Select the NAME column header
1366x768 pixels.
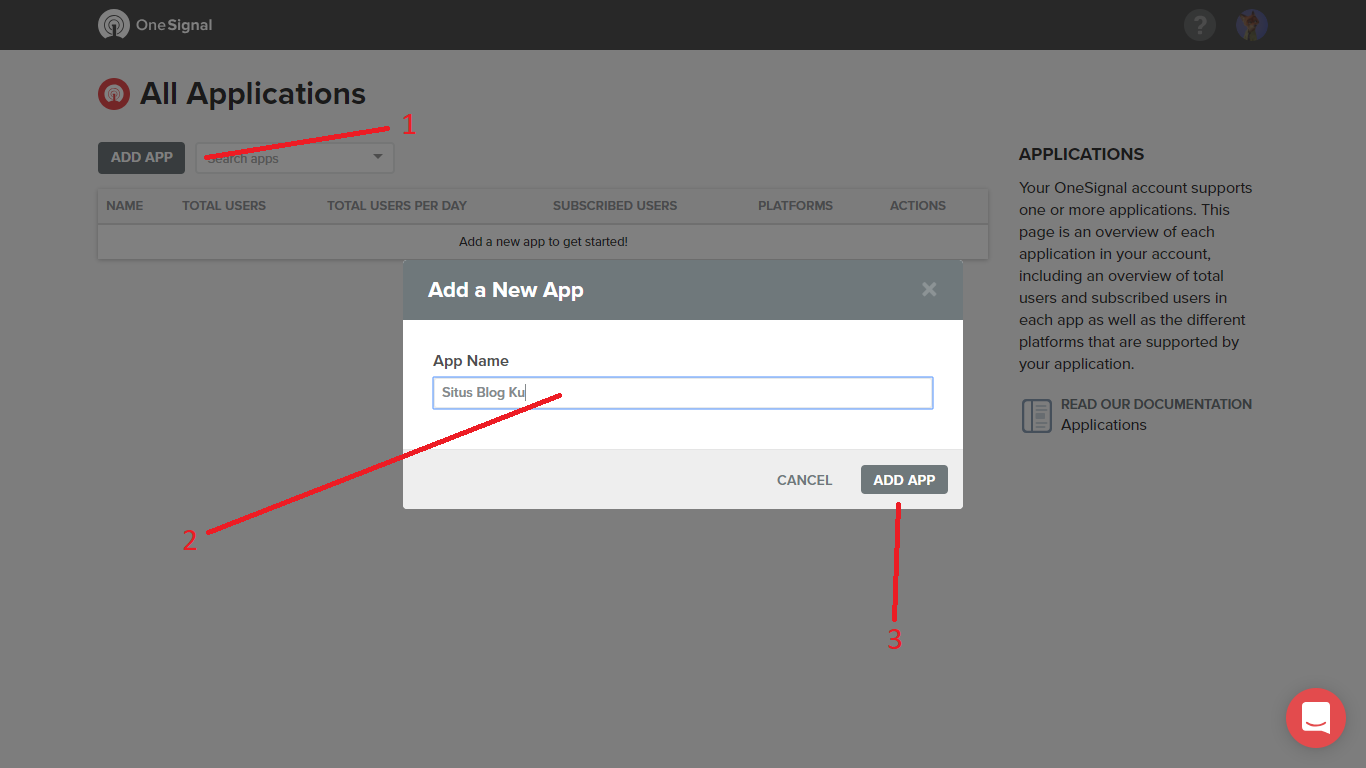tap(124, 205)
